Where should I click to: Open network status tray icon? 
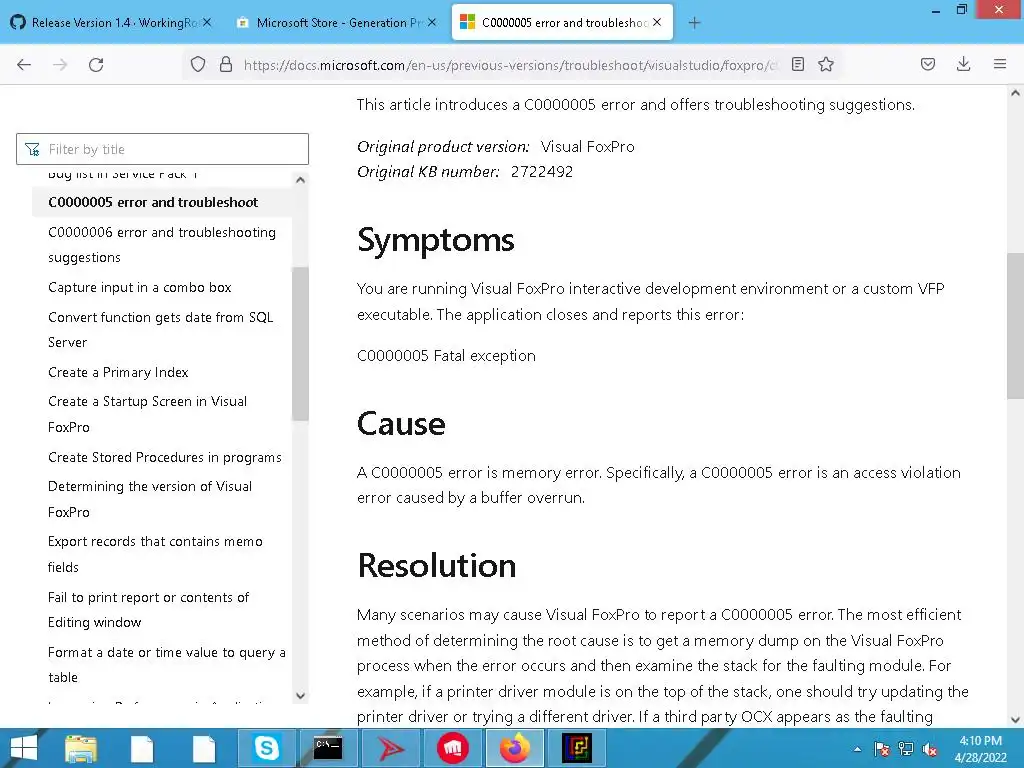click(906, 749)
